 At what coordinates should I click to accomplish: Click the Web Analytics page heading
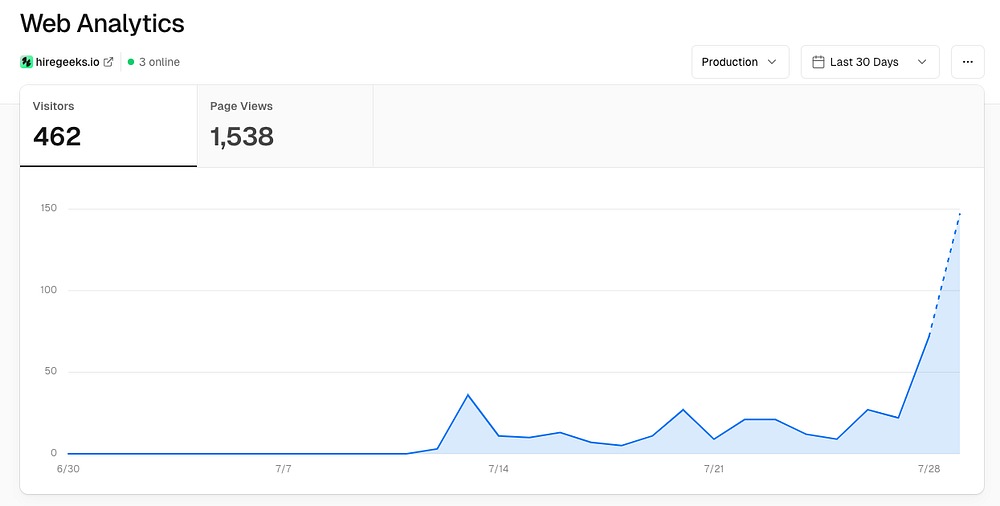(102, 24)
